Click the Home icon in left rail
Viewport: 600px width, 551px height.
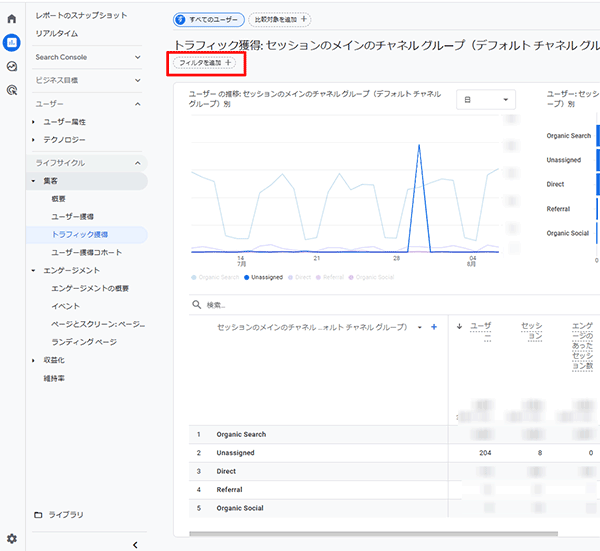click(12, 19)
